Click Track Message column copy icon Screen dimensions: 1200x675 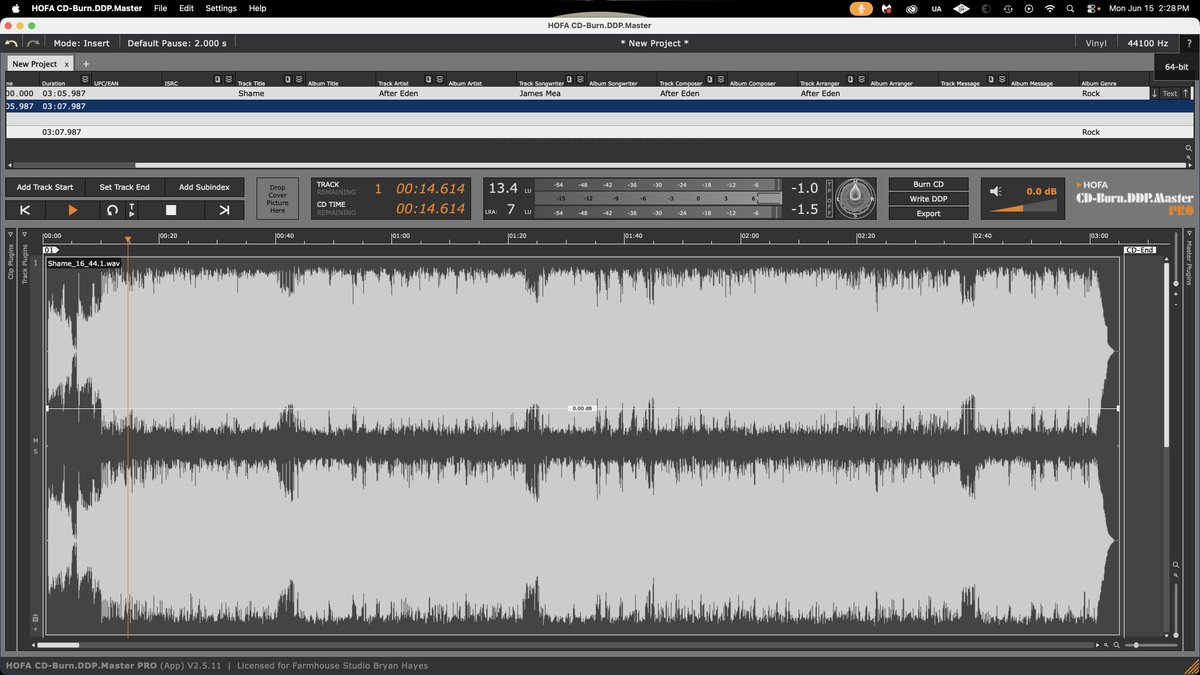click(x=991, y=79)
